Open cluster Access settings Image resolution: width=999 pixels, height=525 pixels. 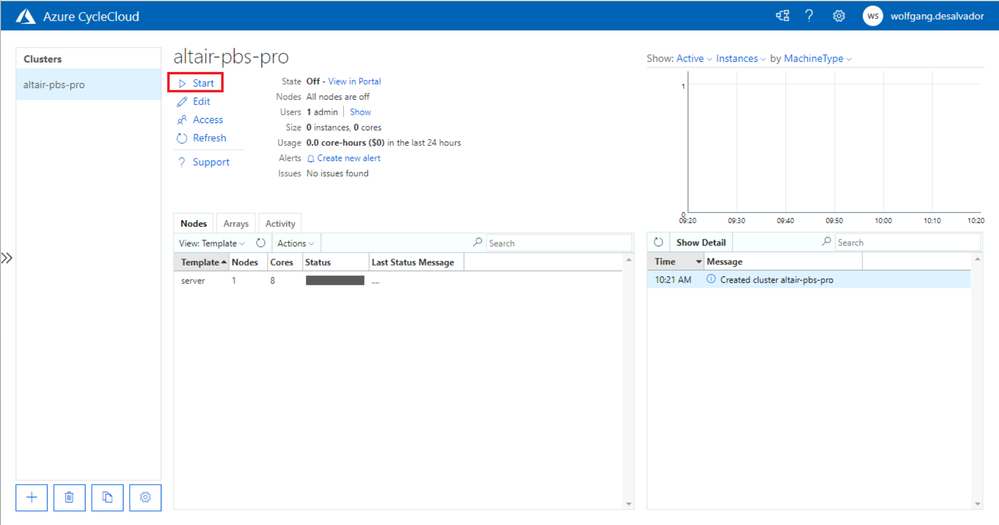click(208, 120)
